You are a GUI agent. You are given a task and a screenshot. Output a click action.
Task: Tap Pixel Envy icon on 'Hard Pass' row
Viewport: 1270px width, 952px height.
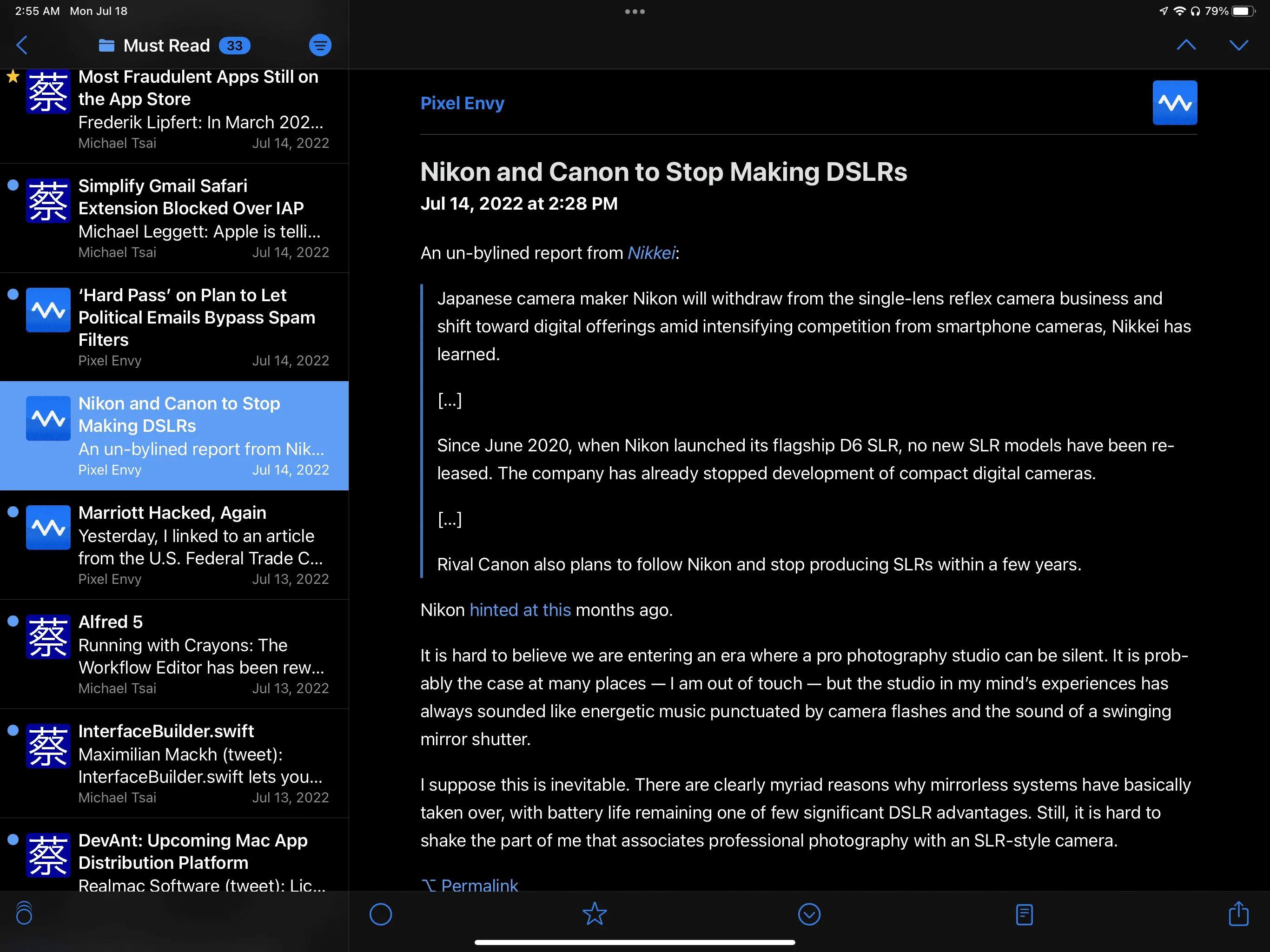click(48, 310)
